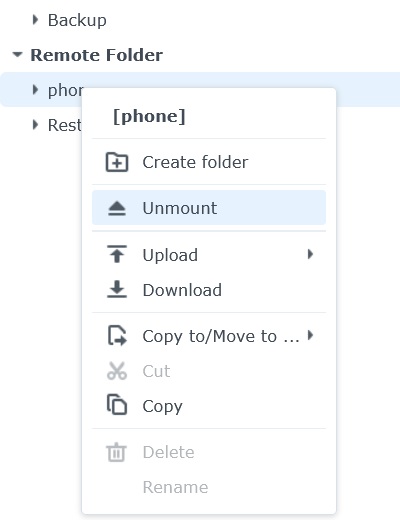Click the Copy pages icon
The width and height of the screenshot is (400, 520).
tap(117, 404)
